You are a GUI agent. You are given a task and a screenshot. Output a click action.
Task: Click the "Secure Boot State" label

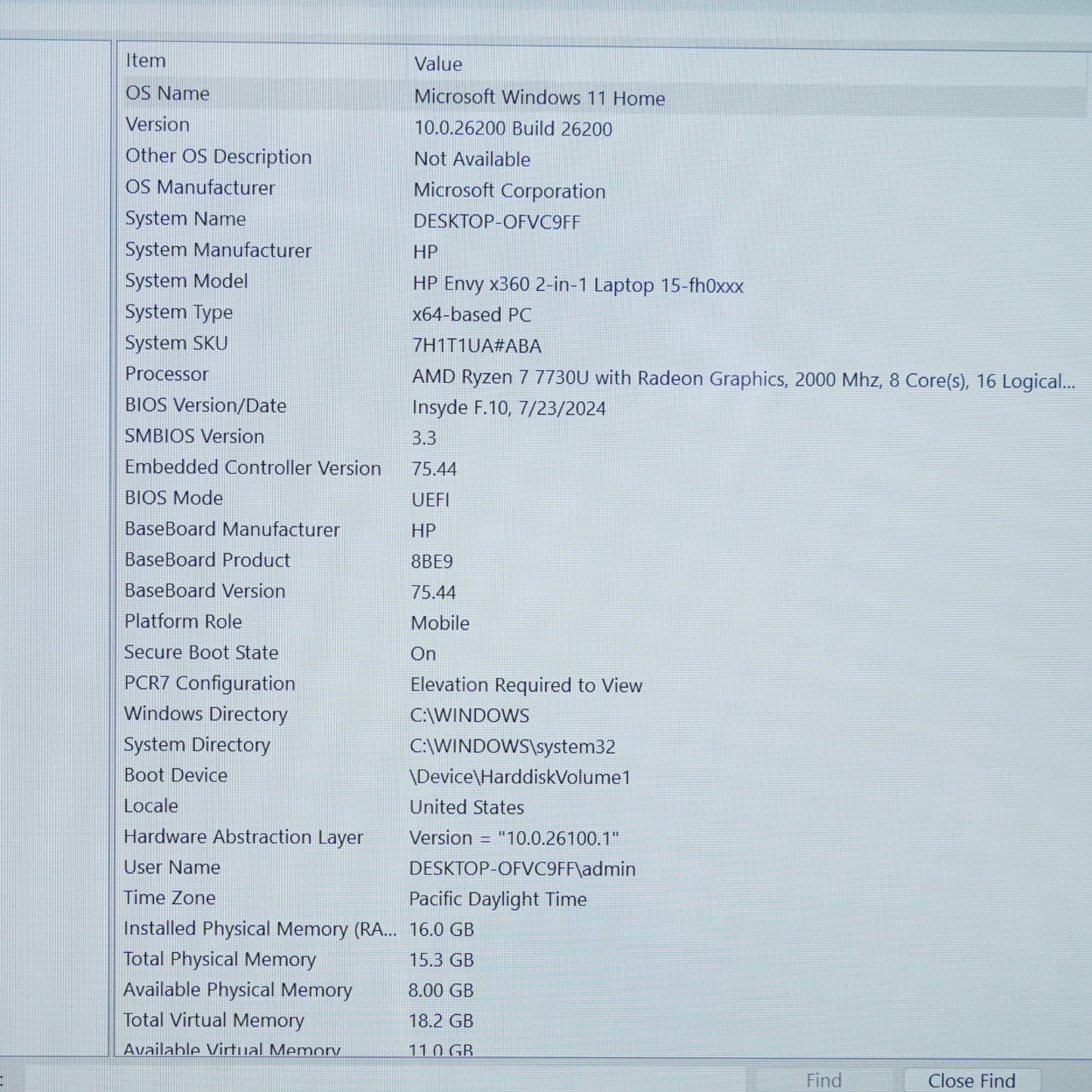pyautogui.click(x=202, y=652)
